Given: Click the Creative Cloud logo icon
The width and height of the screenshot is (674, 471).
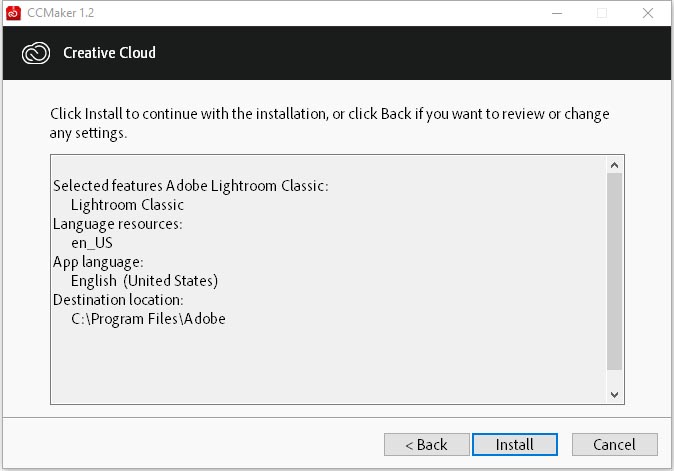Looking at the screenshot, I should [36, 53].
